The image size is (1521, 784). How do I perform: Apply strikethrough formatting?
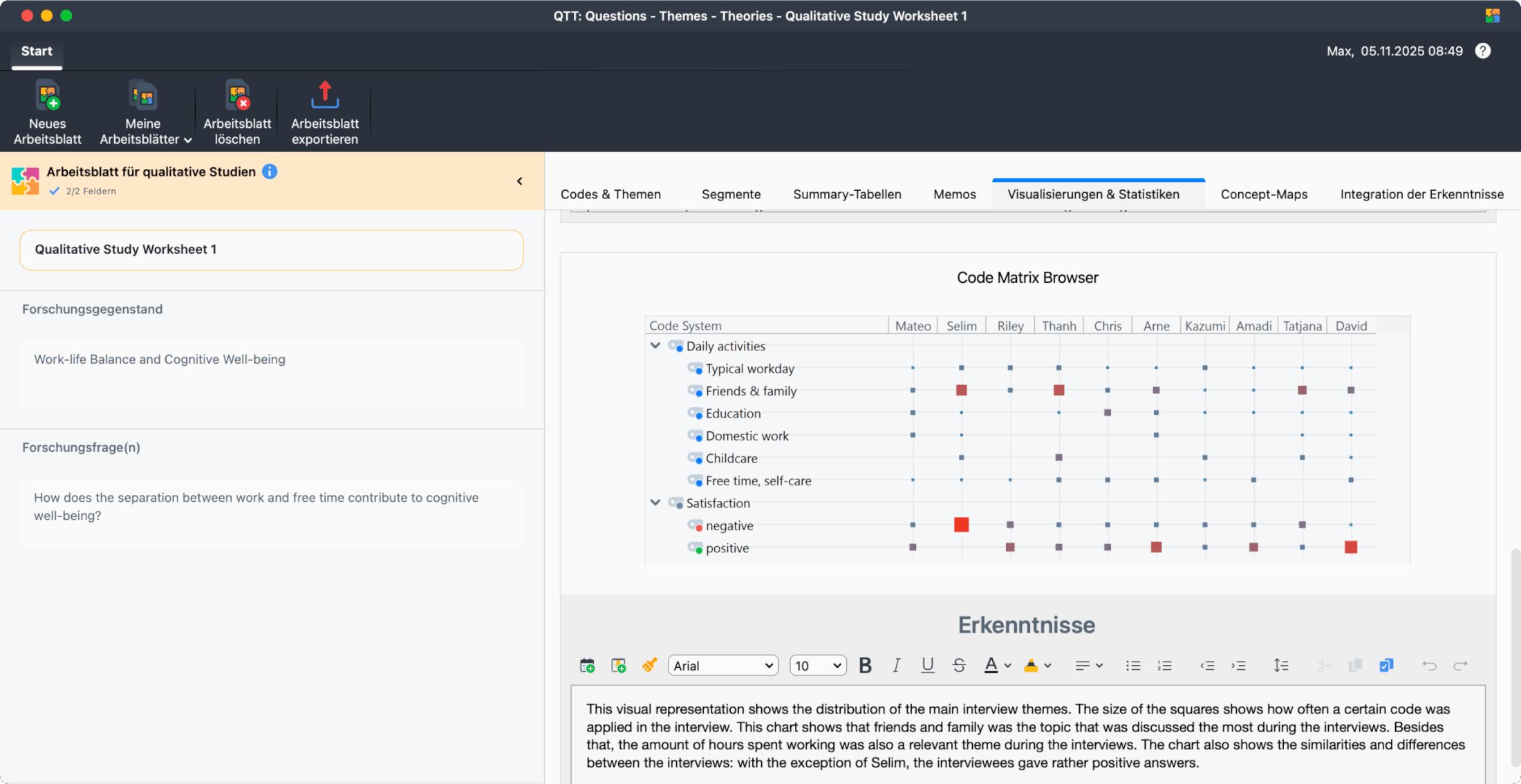tap(959, 665)
